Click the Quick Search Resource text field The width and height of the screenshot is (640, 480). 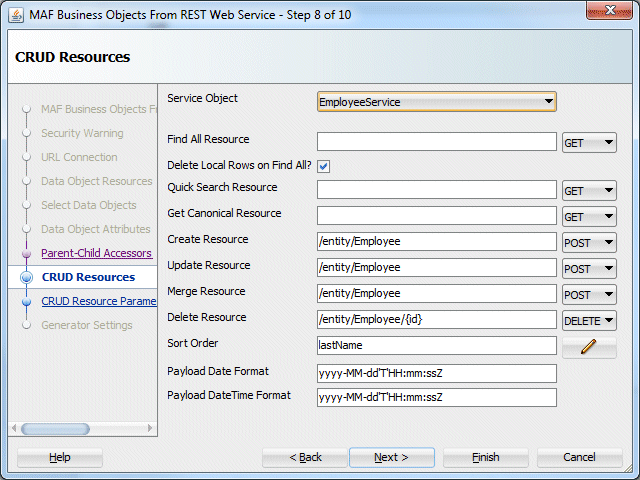tap(437, 190)
